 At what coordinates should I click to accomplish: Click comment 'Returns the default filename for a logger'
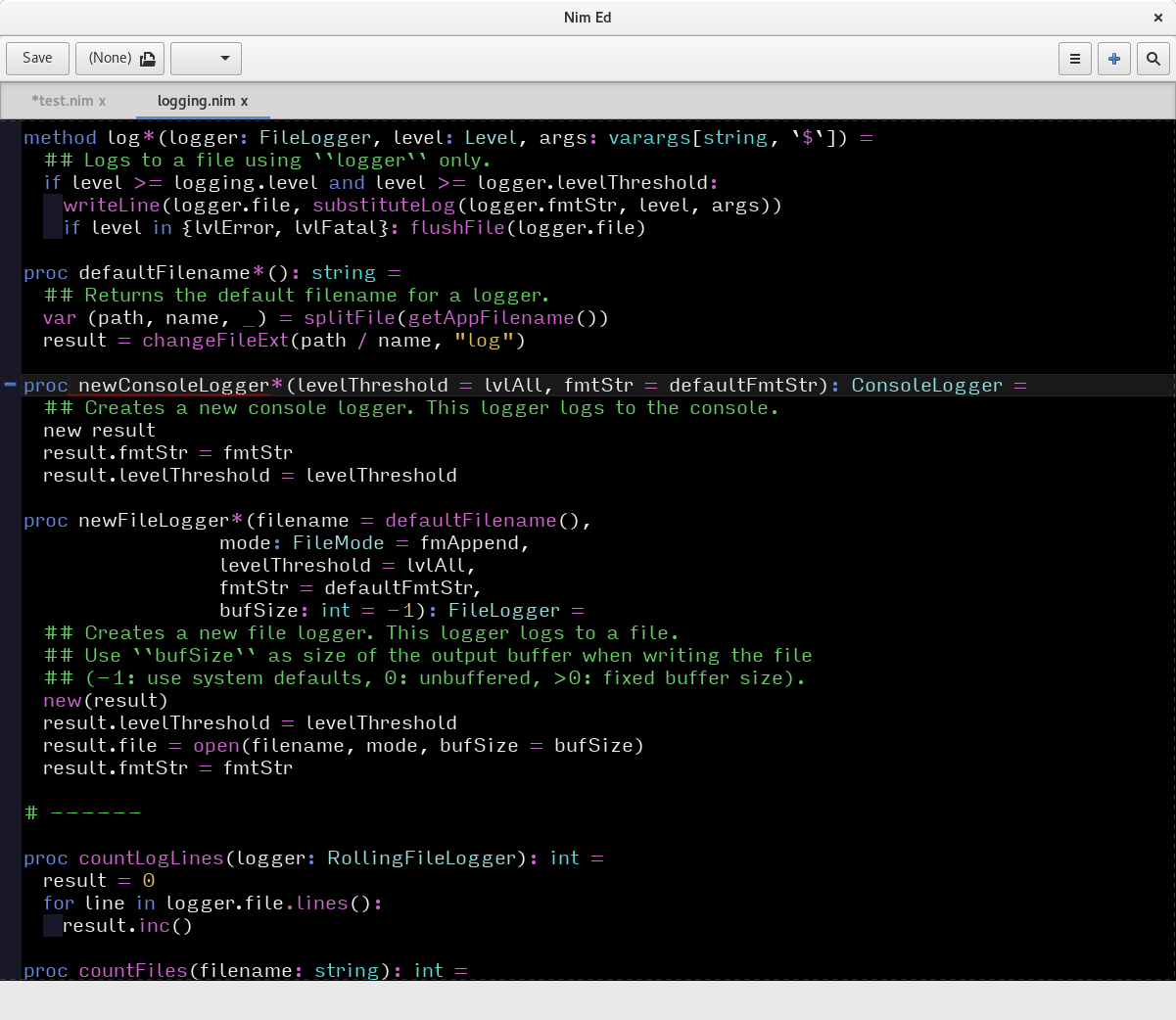(316, 296)
